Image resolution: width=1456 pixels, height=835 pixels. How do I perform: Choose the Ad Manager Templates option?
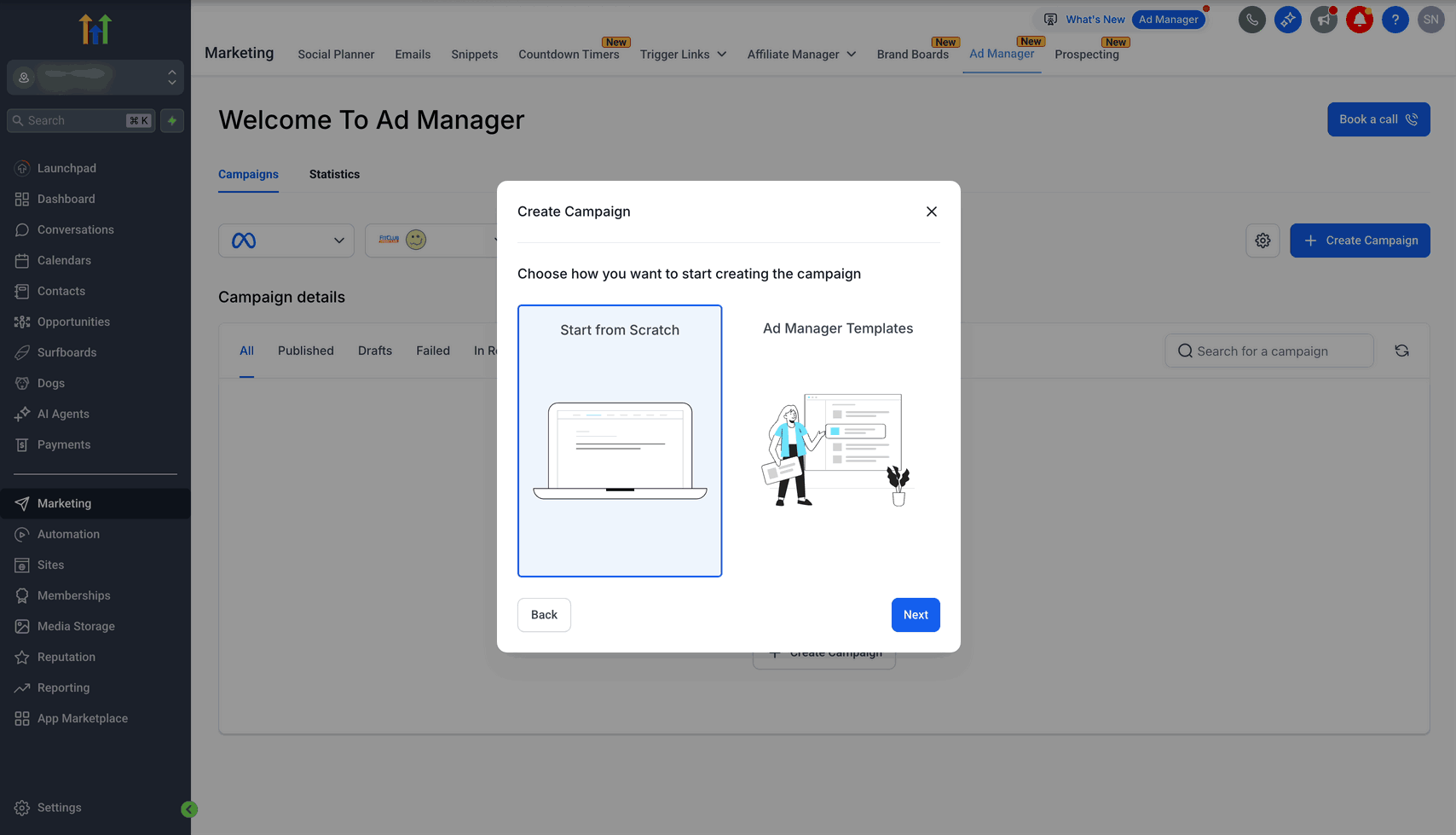(837, 440)
